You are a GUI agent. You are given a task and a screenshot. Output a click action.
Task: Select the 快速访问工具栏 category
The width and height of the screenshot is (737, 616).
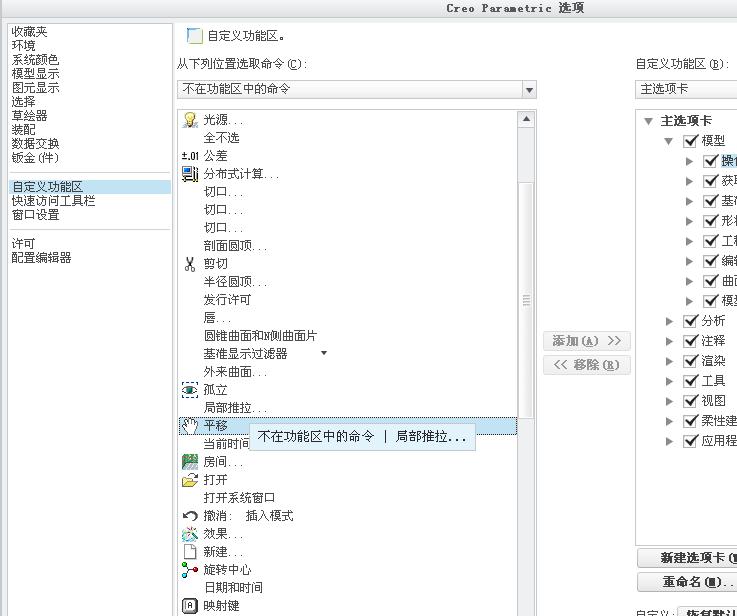point(53,201)
